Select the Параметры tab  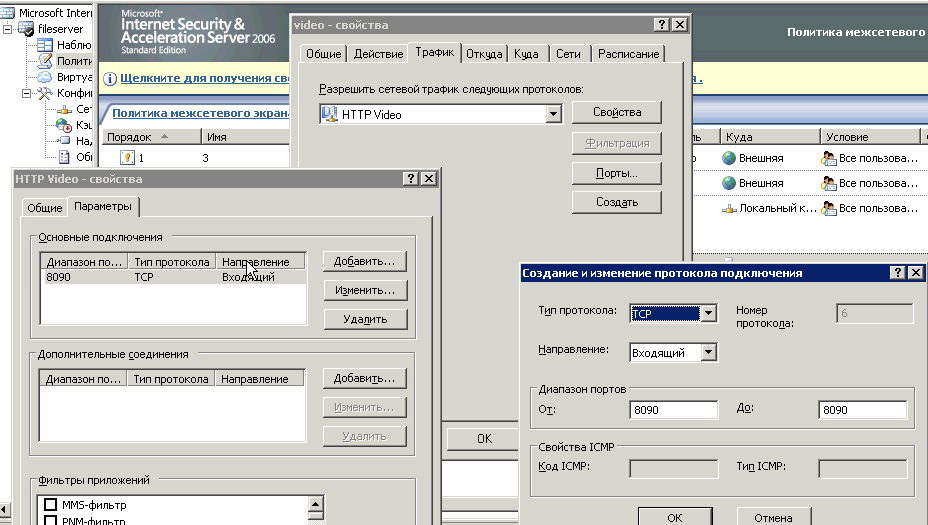point(103,206)
